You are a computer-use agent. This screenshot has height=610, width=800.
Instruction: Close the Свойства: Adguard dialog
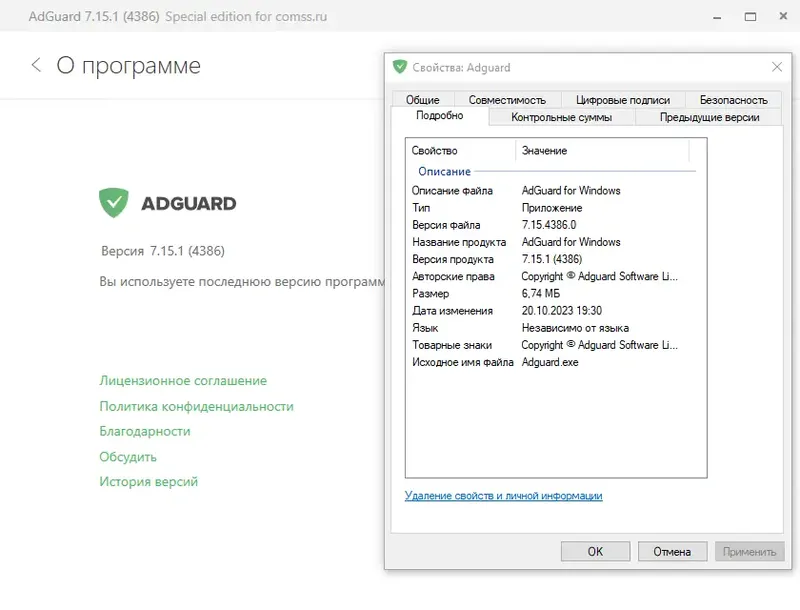[x=777, y=67]
